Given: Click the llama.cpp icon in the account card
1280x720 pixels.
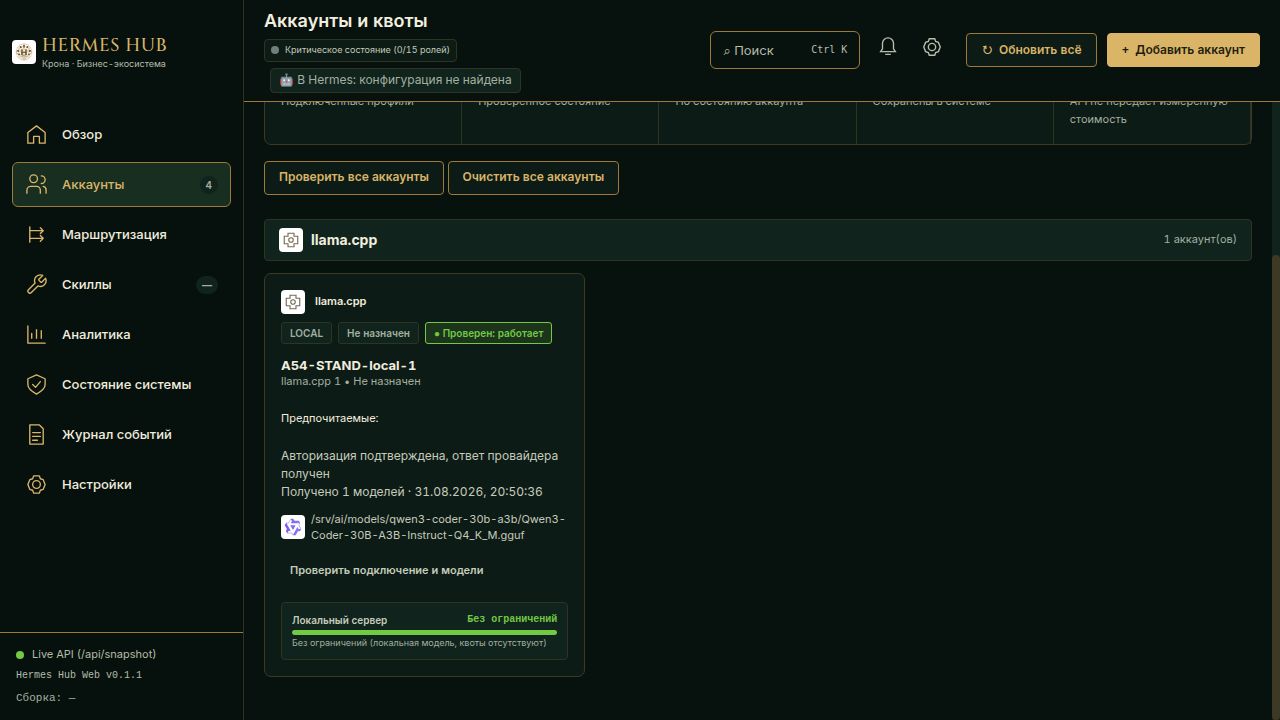Looking at the screenshot, I should pos(293,301).
